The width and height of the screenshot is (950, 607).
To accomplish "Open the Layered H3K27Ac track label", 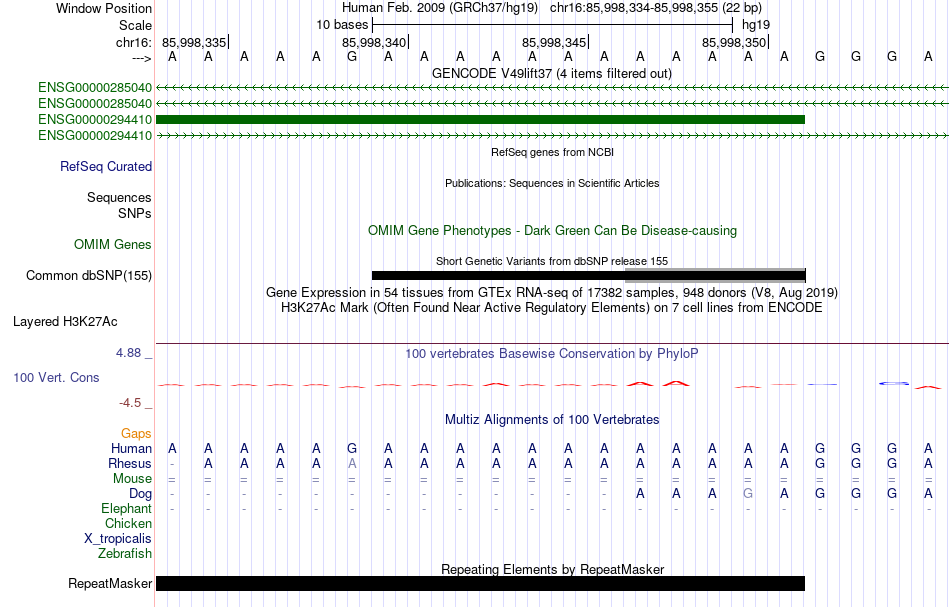I will click(x=65, y=322).
